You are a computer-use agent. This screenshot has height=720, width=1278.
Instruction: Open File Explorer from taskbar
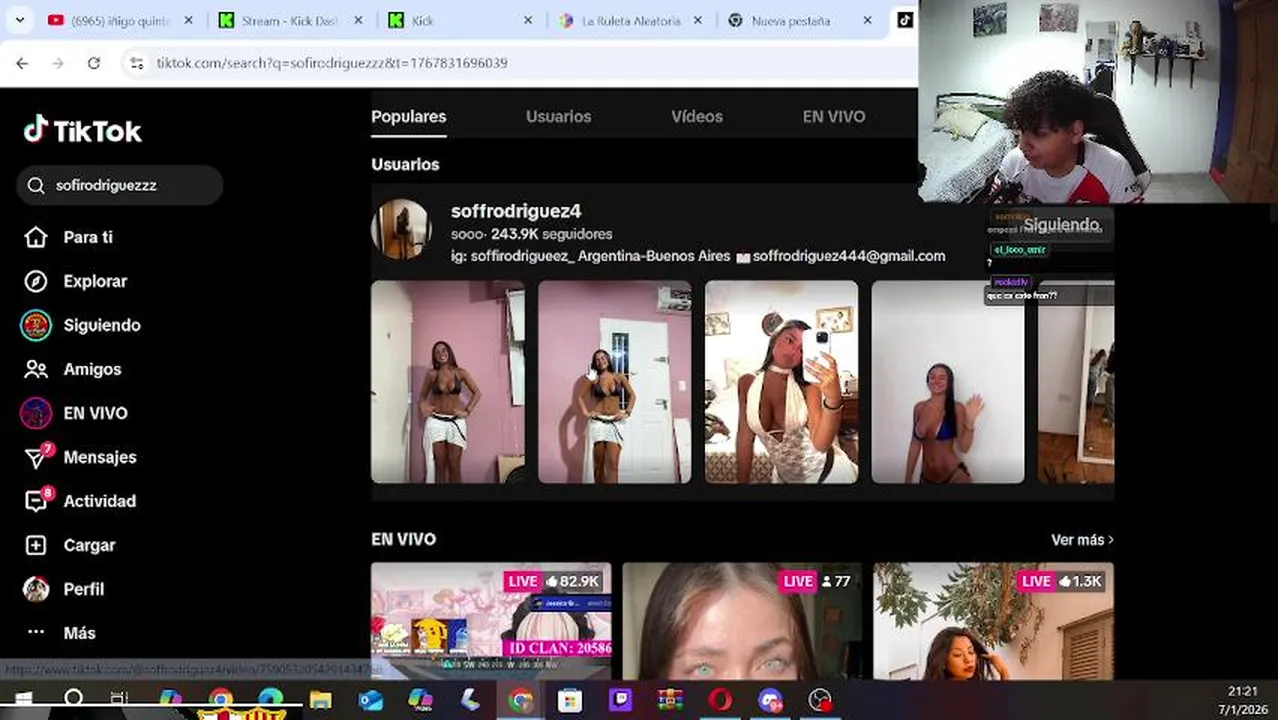pyautogui.click(x=320, y=700)
